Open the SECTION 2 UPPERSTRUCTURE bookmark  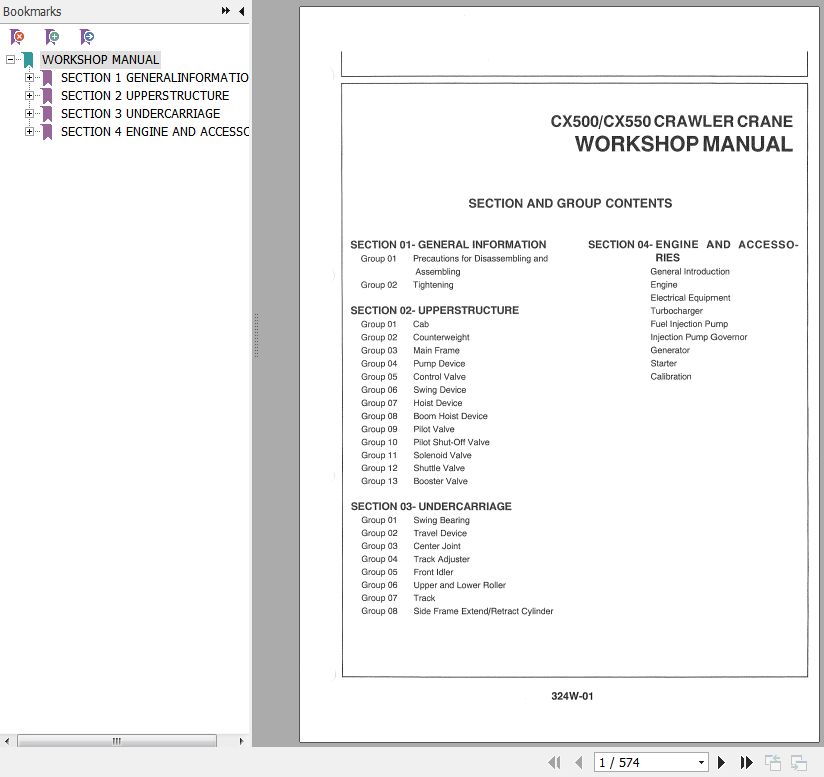145,96
